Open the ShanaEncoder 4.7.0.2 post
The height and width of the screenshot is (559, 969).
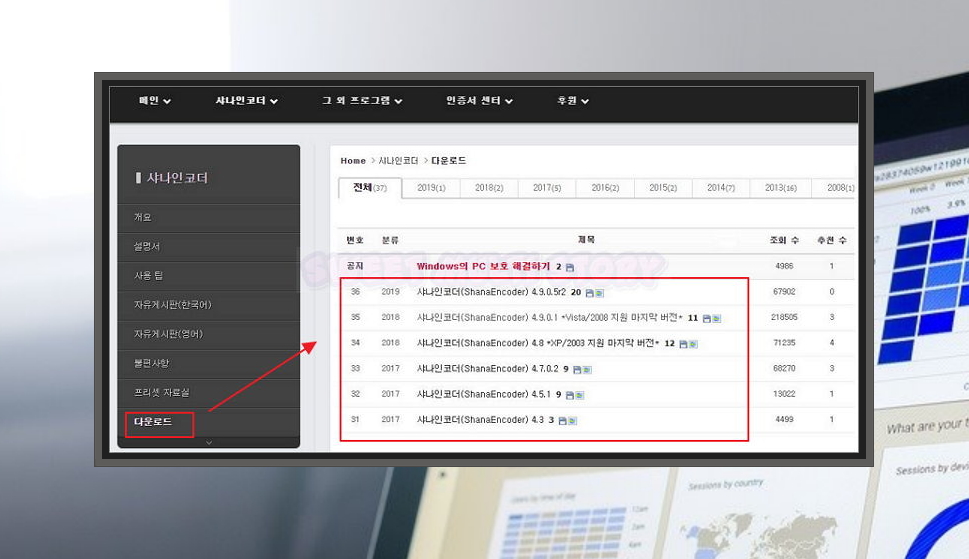[487, 369]
